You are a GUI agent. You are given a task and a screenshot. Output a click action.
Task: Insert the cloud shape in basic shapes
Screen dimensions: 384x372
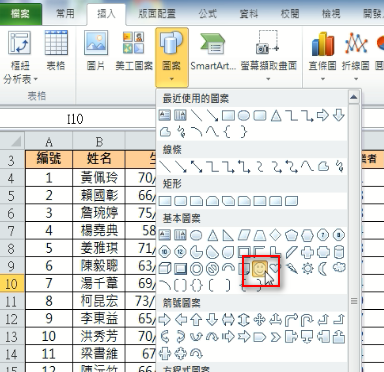(x=339, y=268)
